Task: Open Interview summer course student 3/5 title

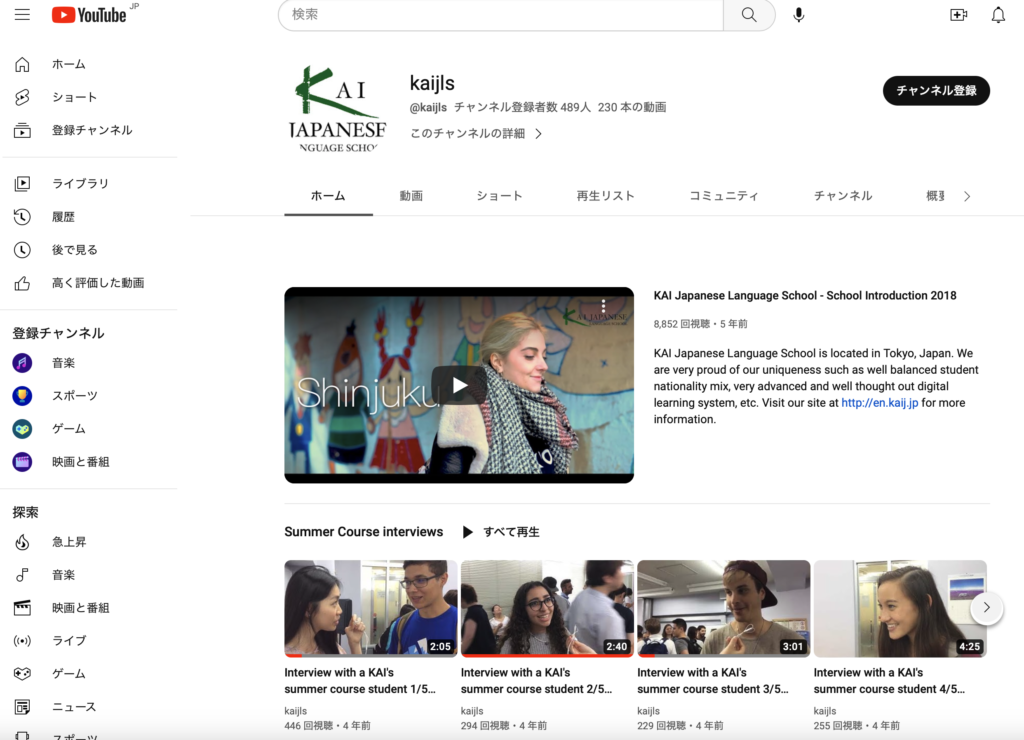Action: pyautogui.click(x=712, y=681)
